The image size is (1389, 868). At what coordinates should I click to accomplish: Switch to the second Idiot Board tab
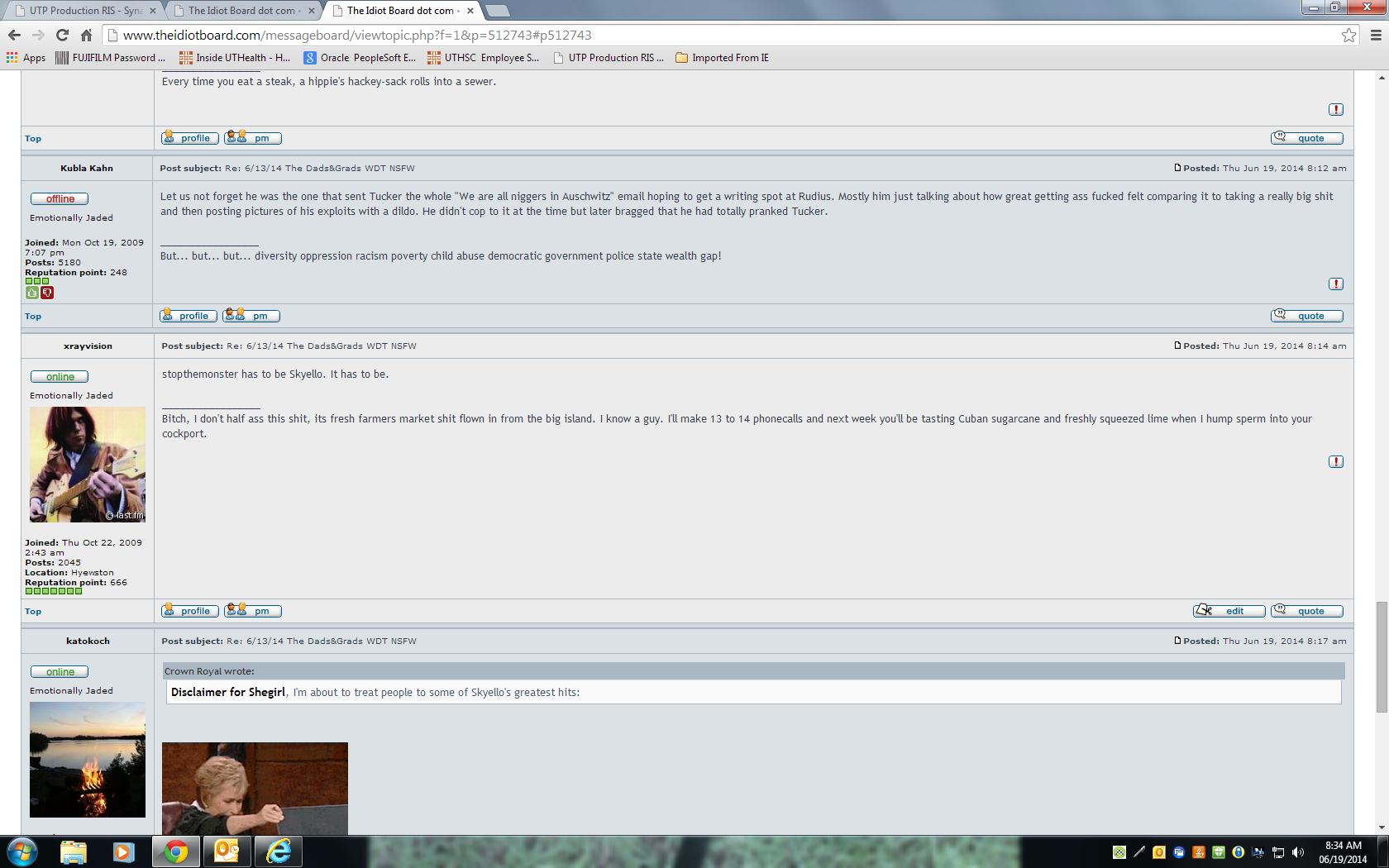(243, 11)
